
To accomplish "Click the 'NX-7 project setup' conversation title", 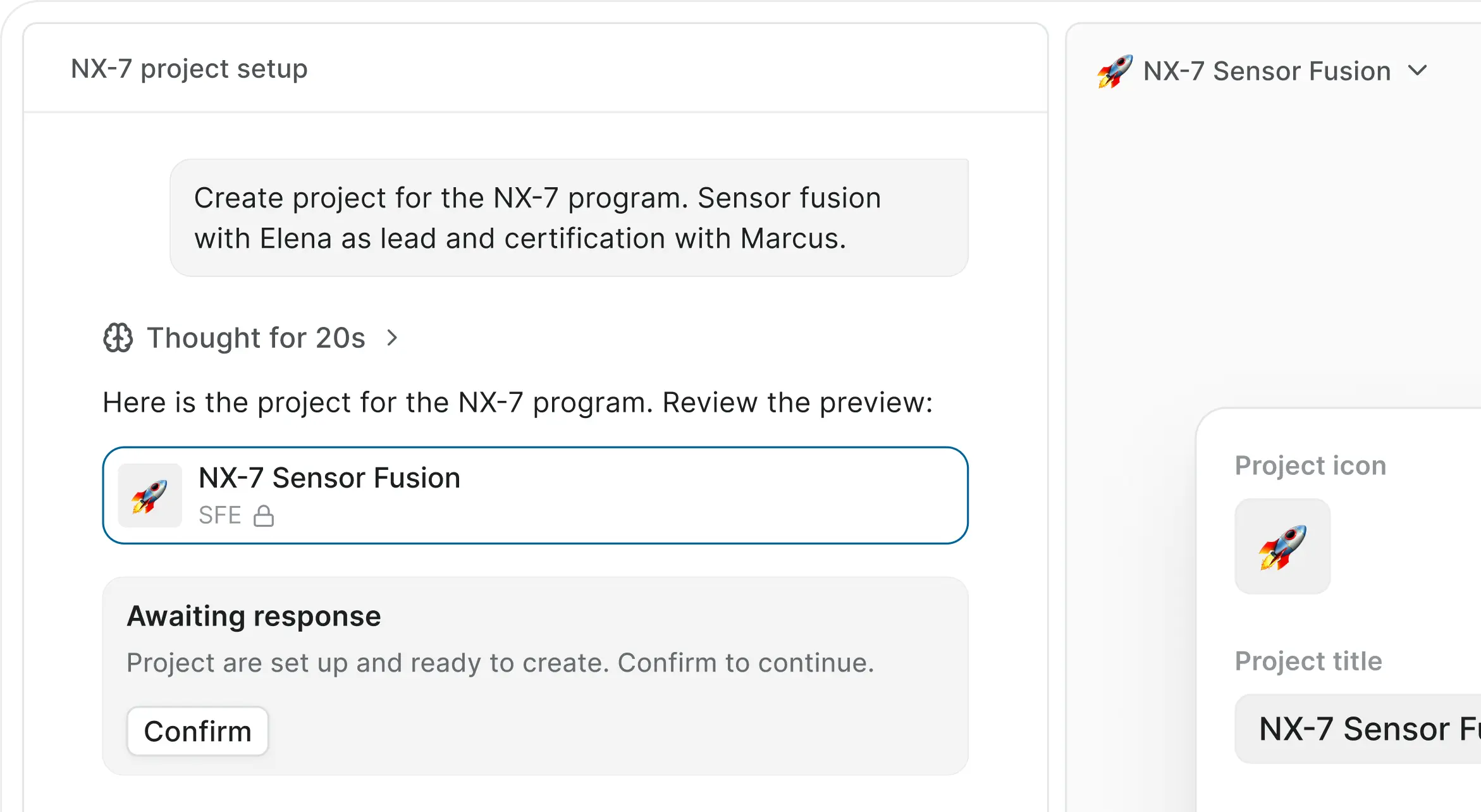I will click(x=189, y=68).
